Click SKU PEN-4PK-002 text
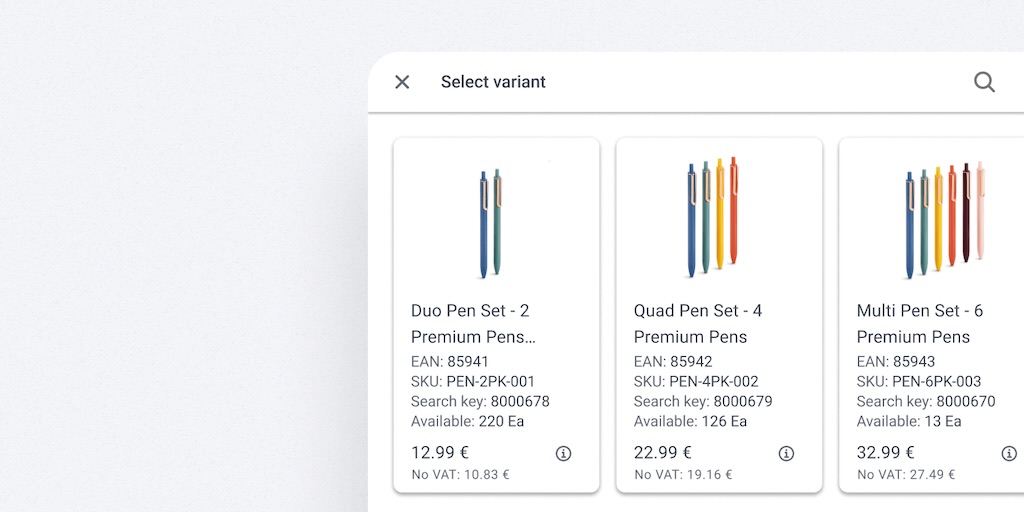 [x=696, y=382]
